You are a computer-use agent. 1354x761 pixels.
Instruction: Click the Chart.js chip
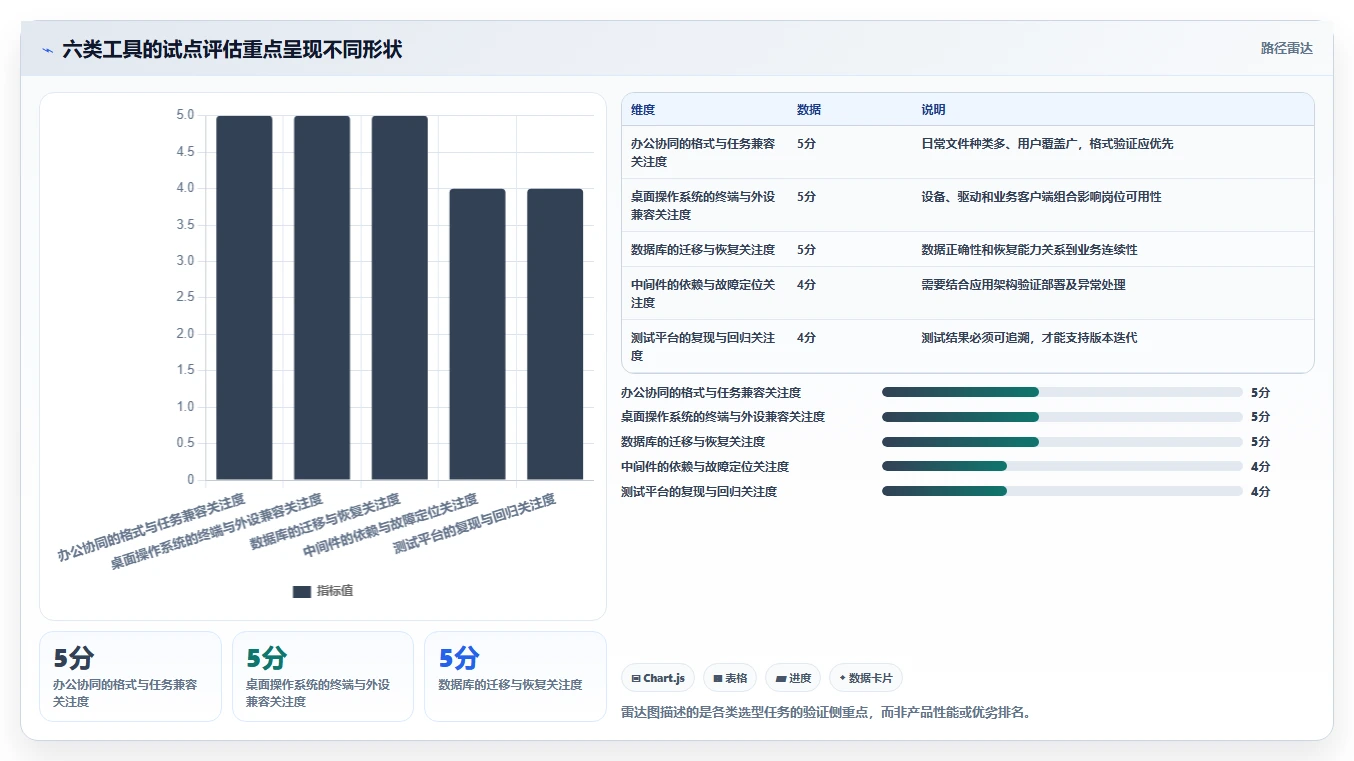pyautogui.click(x=658, y=678)
